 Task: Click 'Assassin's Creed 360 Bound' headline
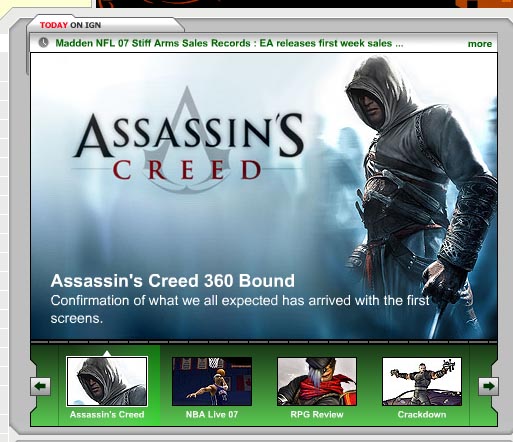[x=173, y=281]
